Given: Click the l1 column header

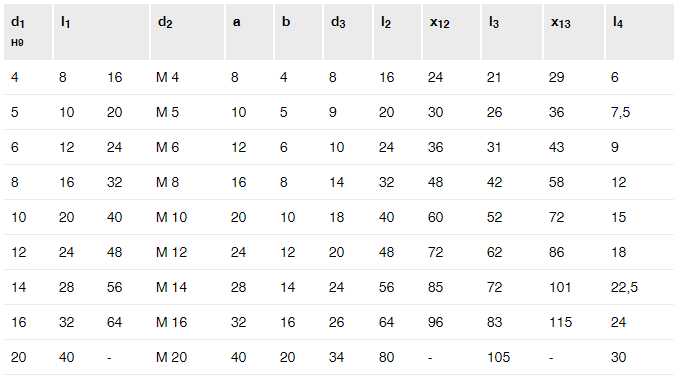Looking at the screenshot, I should click(65, 22).
